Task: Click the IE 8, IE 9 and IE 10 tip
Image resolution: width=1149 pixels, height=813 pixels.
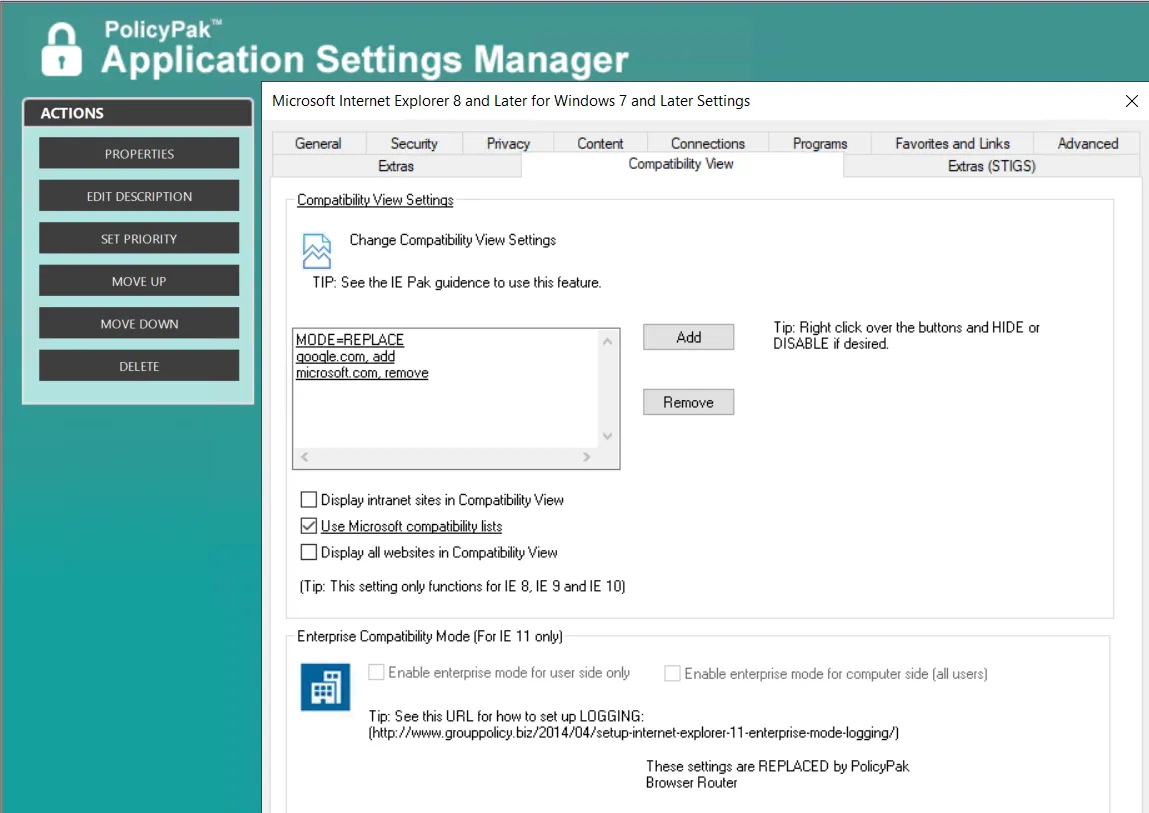Action: (462, 586)
